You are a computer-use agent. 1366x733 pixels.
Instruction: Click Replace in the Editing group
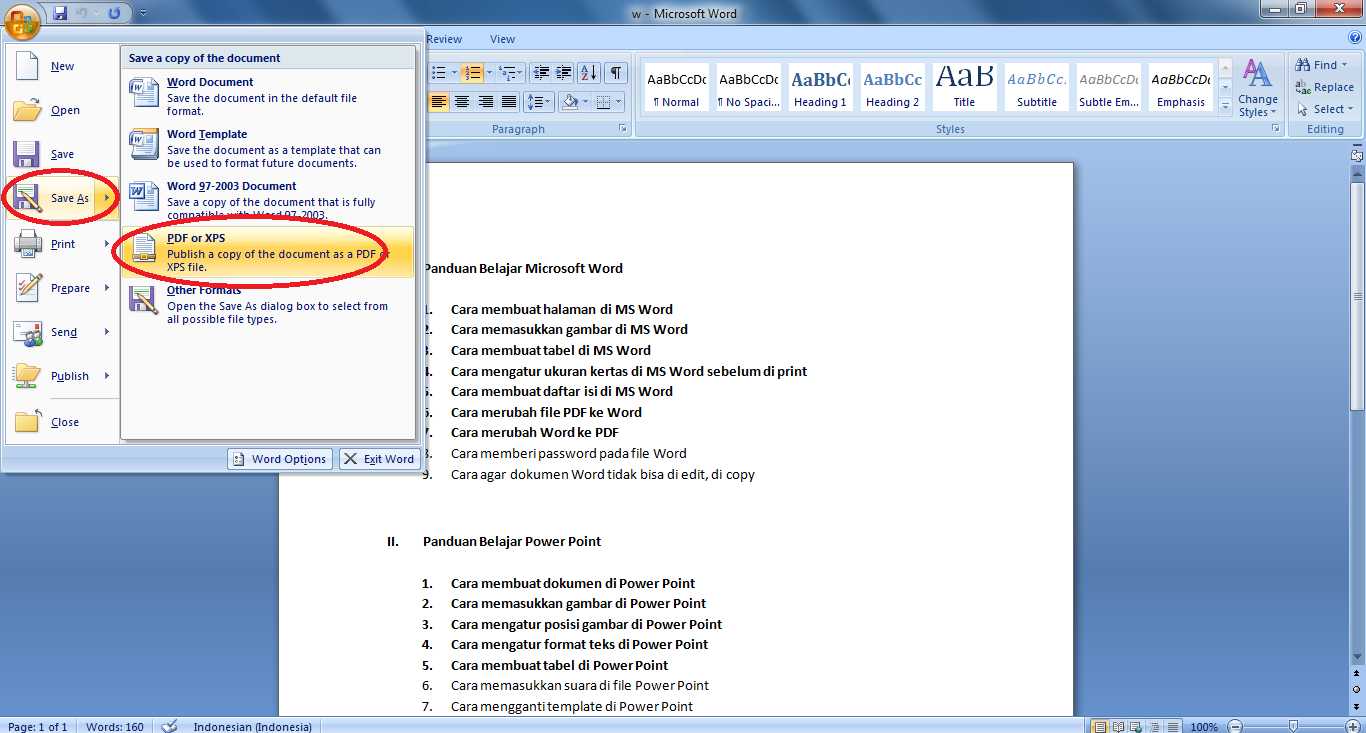point(1324,87)
